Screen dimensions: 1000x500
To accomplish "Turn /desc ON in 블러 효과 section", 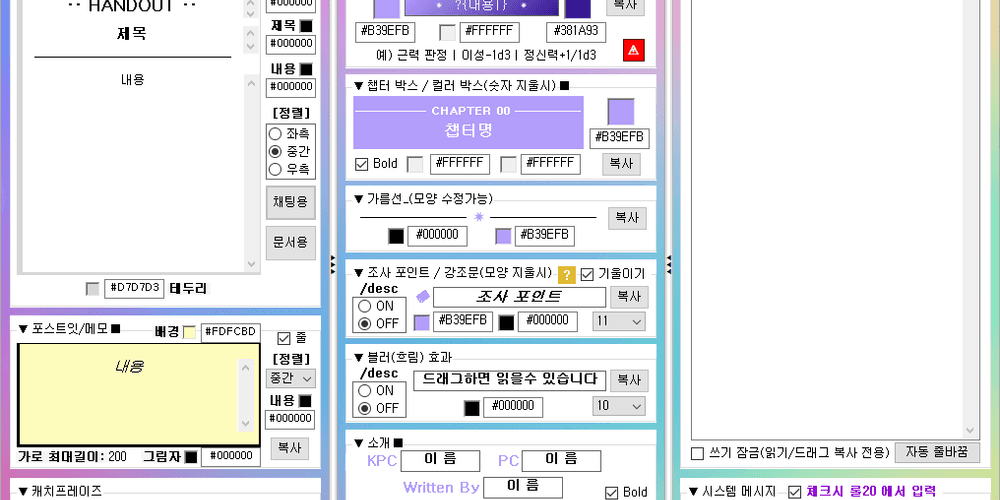I will pos(365,390).
